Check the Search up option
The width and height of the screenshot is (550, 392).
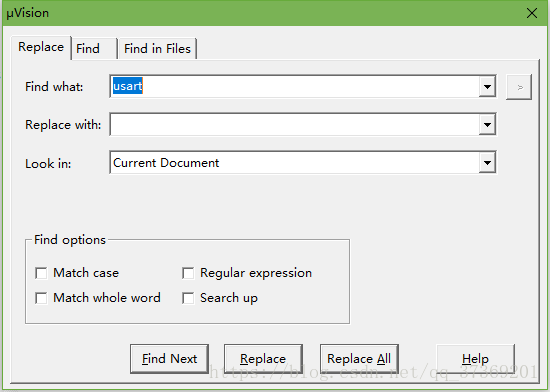(188, 298)
